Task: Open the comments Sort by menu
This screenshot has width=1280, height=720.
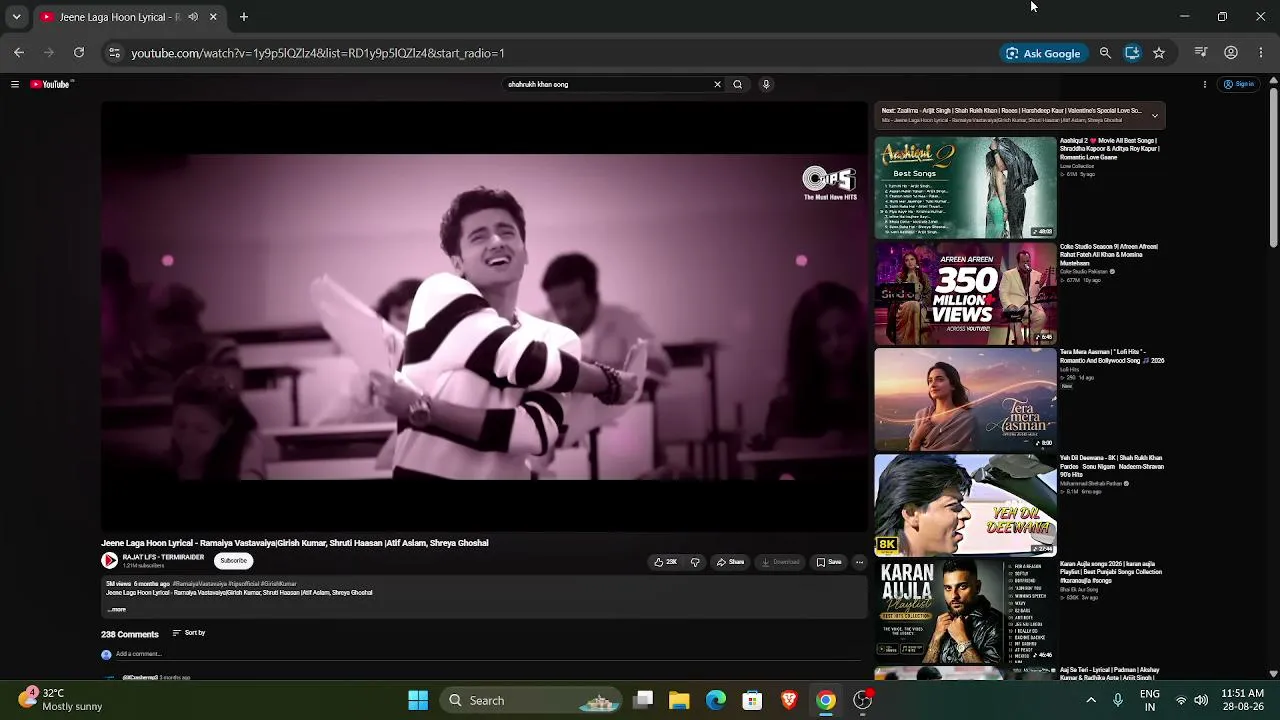Action: click(189, 633)
